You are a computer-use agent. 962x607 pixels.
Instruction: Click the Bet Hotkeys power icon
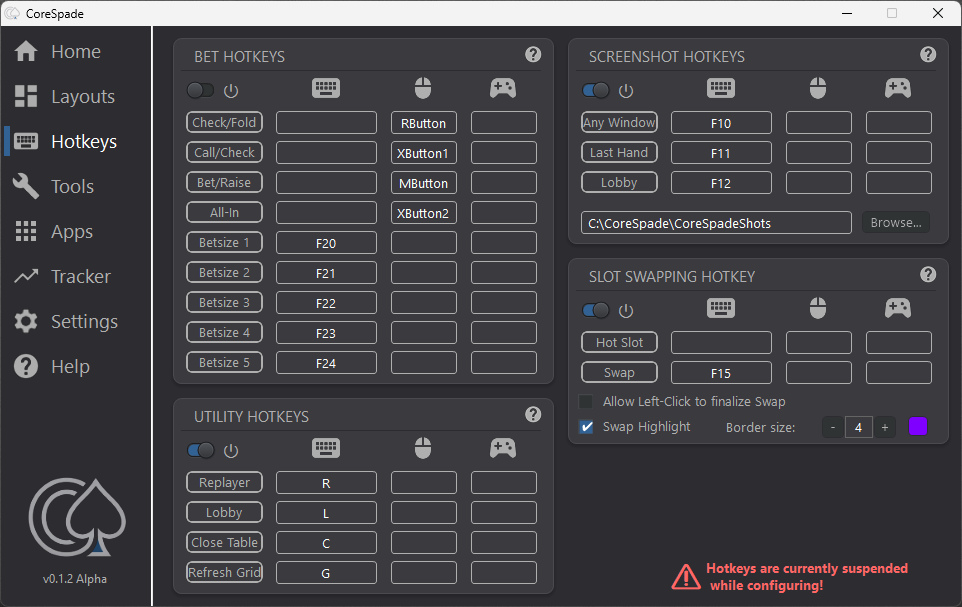tap(231, 91)
